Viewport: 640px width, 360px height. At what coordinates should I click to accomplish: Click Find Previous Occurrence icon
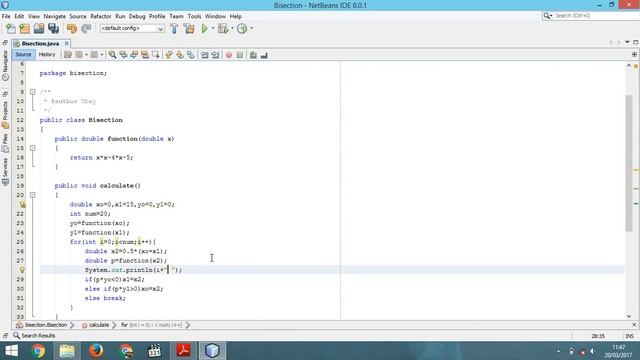(123, 55)
